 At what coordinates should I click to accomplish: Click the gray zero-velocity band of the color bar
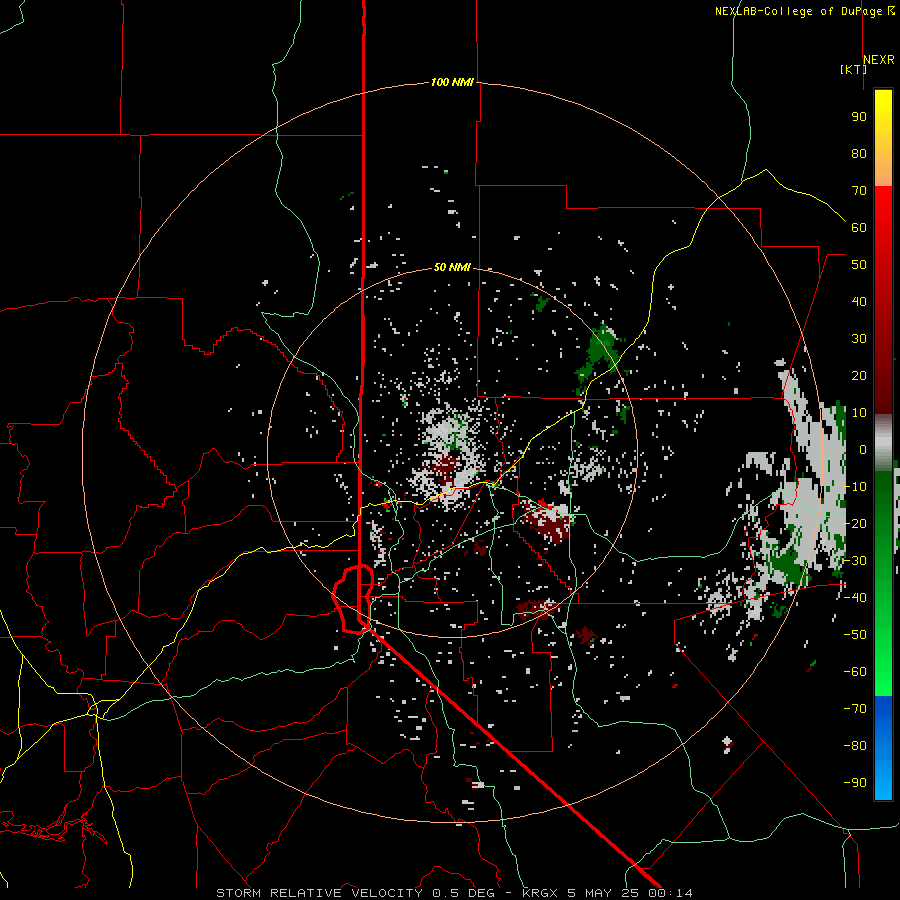pos(883,443)
